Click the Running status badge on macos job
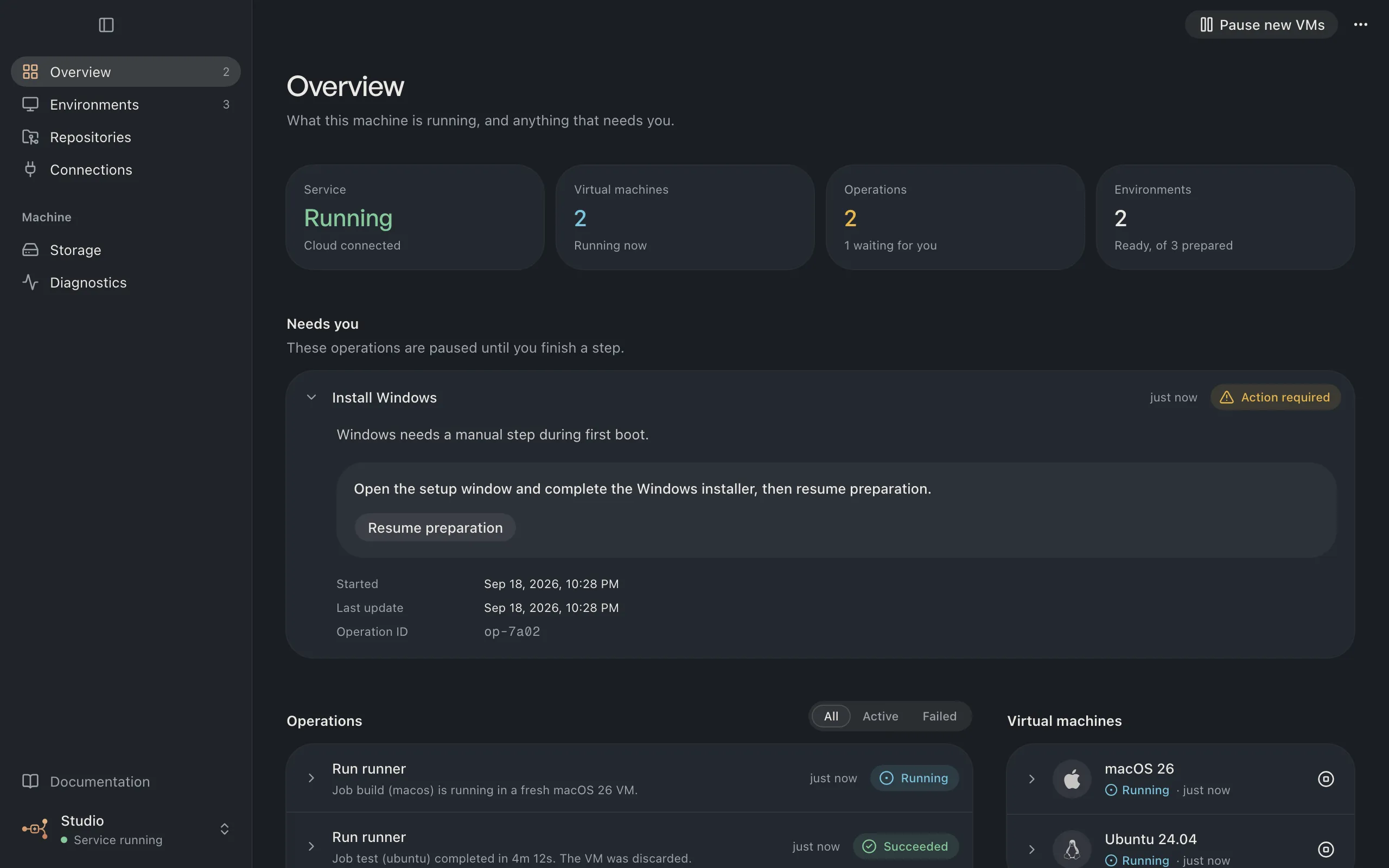 (914, 778)
